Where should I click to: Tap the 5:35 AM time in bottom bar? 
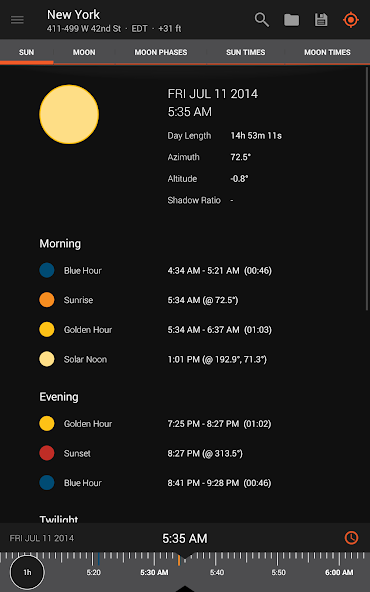point(185,538)
